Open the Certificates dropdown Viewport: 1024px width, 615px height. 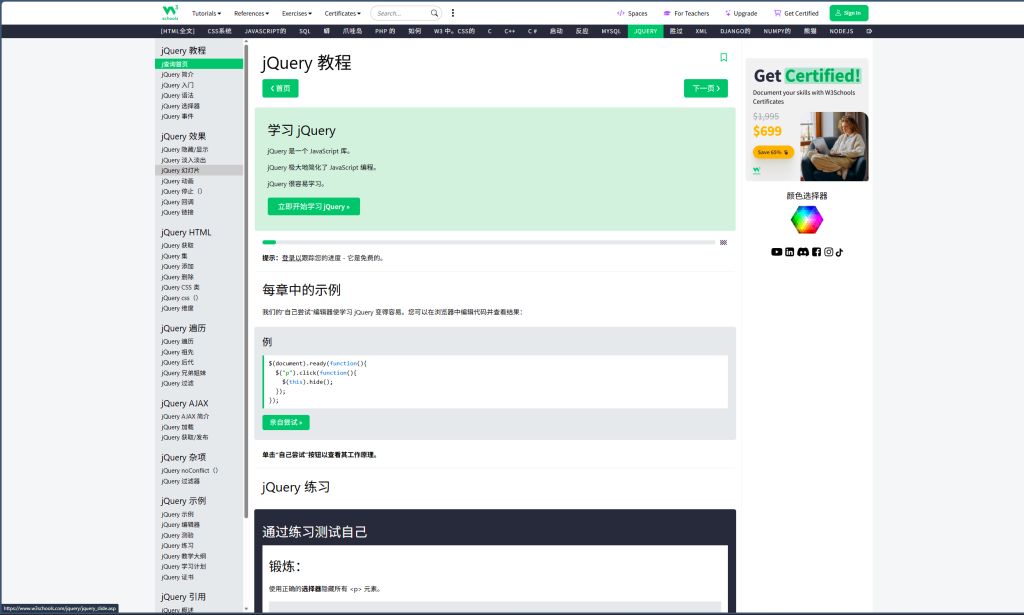pyautogui.click(x=343, y=13)
